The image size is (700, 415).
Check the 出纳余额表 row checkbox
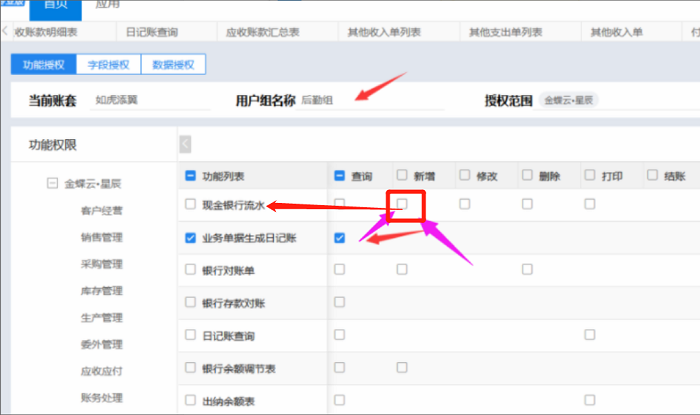click(191, 400)
